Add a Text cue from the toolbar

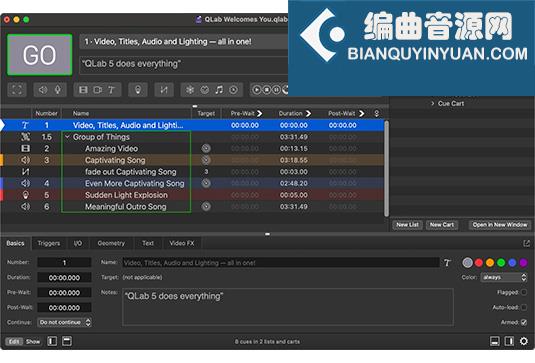pos(112,90)
